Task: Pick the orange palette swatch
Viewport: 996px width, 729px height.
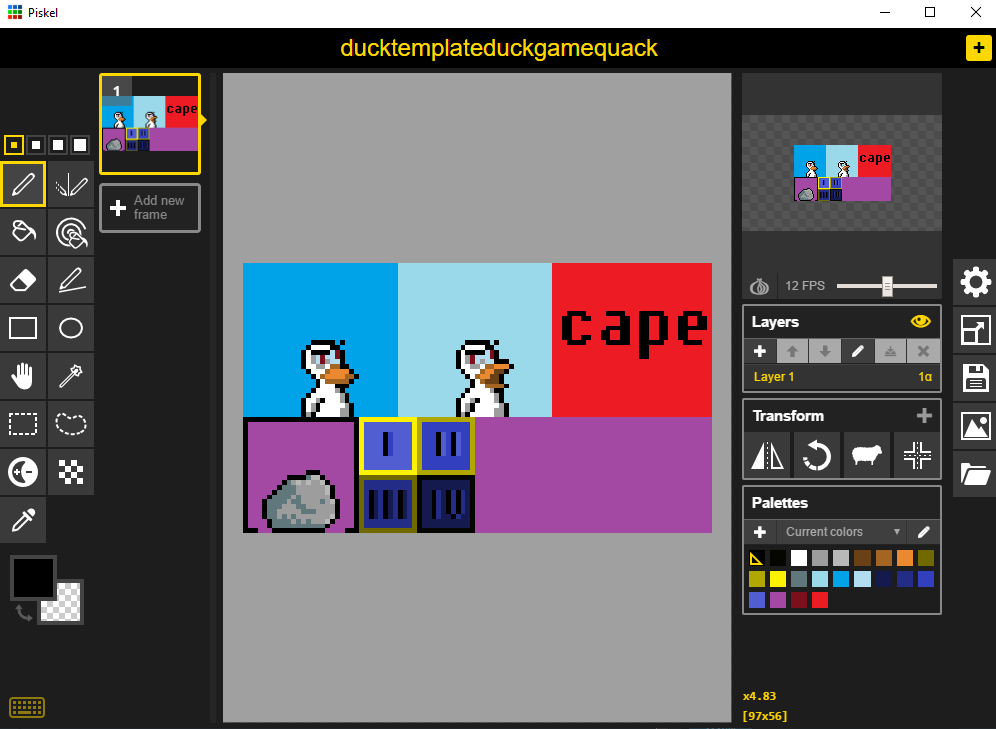Action: (x=905, y=558)
